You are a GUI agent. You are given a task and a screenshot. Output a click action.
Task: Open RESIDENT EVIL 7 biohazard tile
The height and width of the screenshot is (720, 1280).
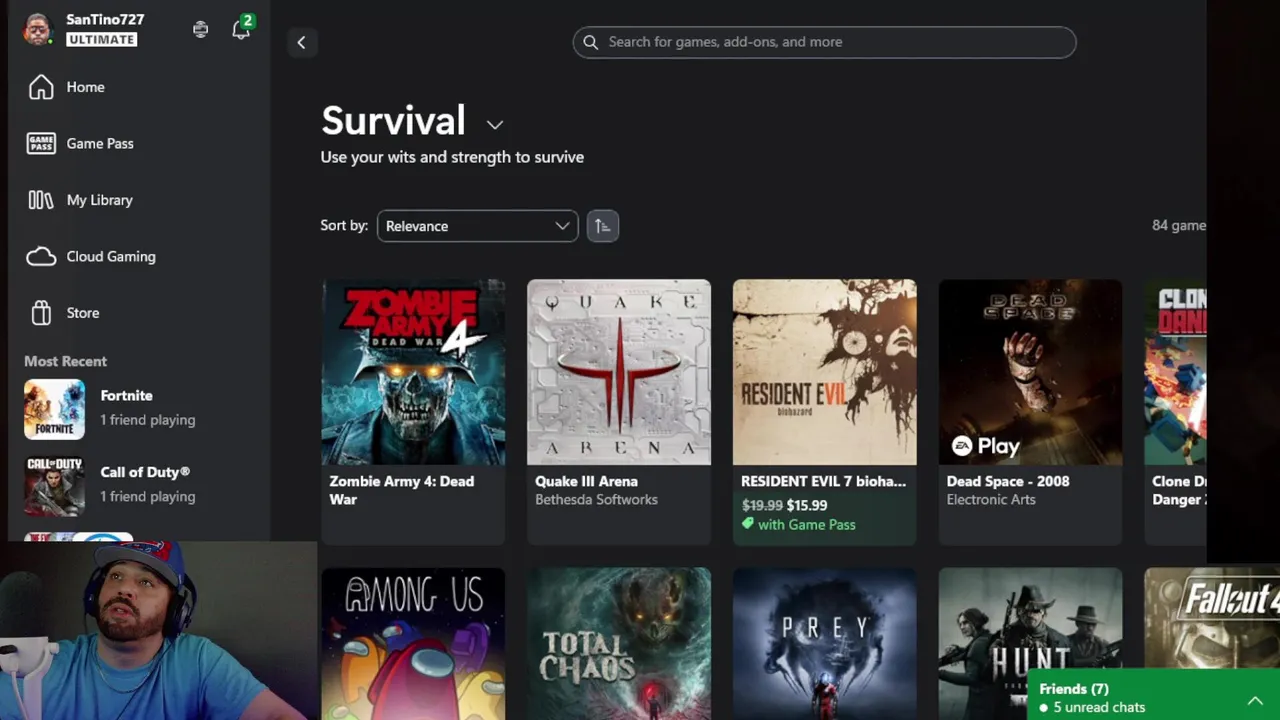tap(824, 412)
